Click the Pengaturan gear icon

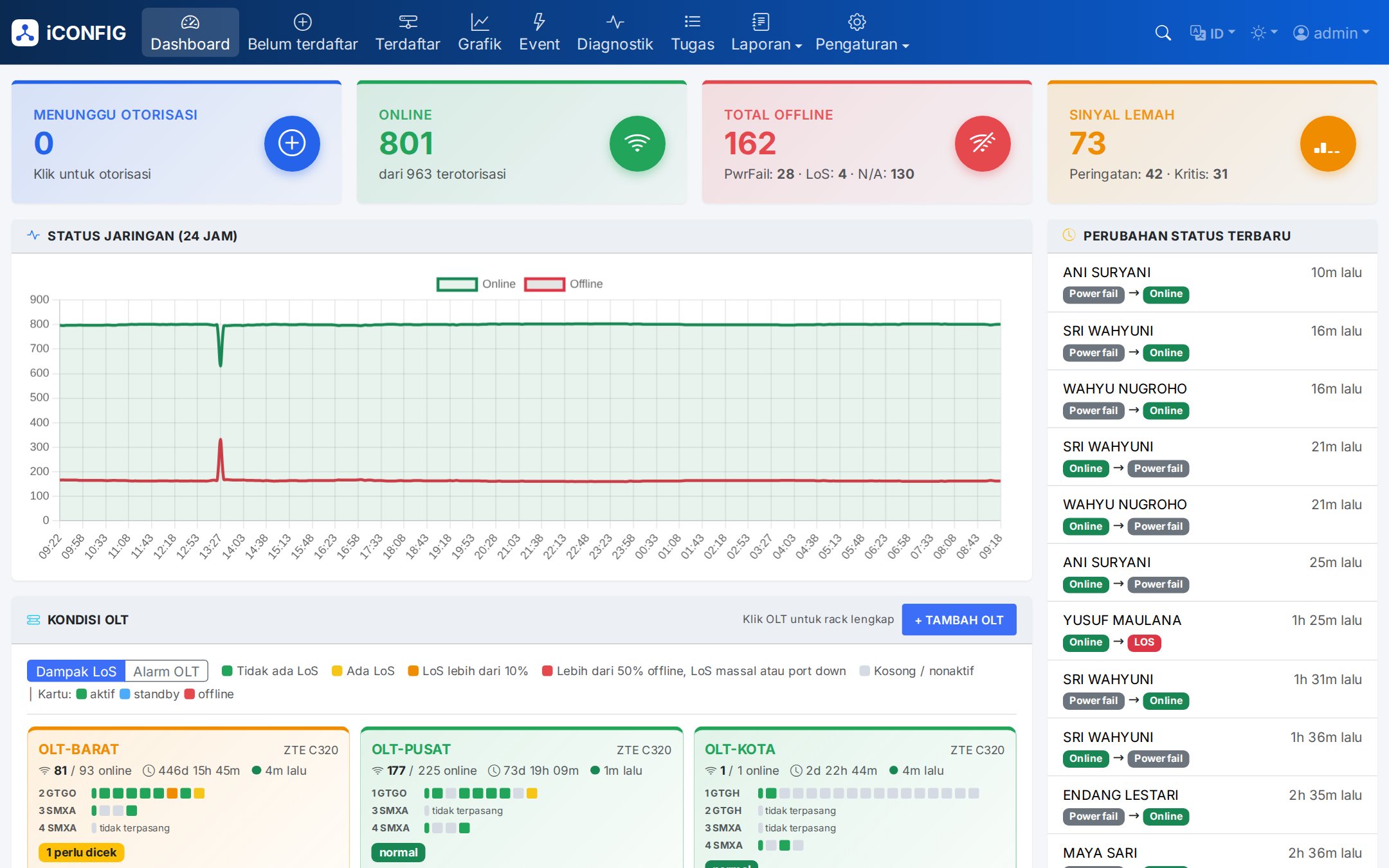[857, 22]
